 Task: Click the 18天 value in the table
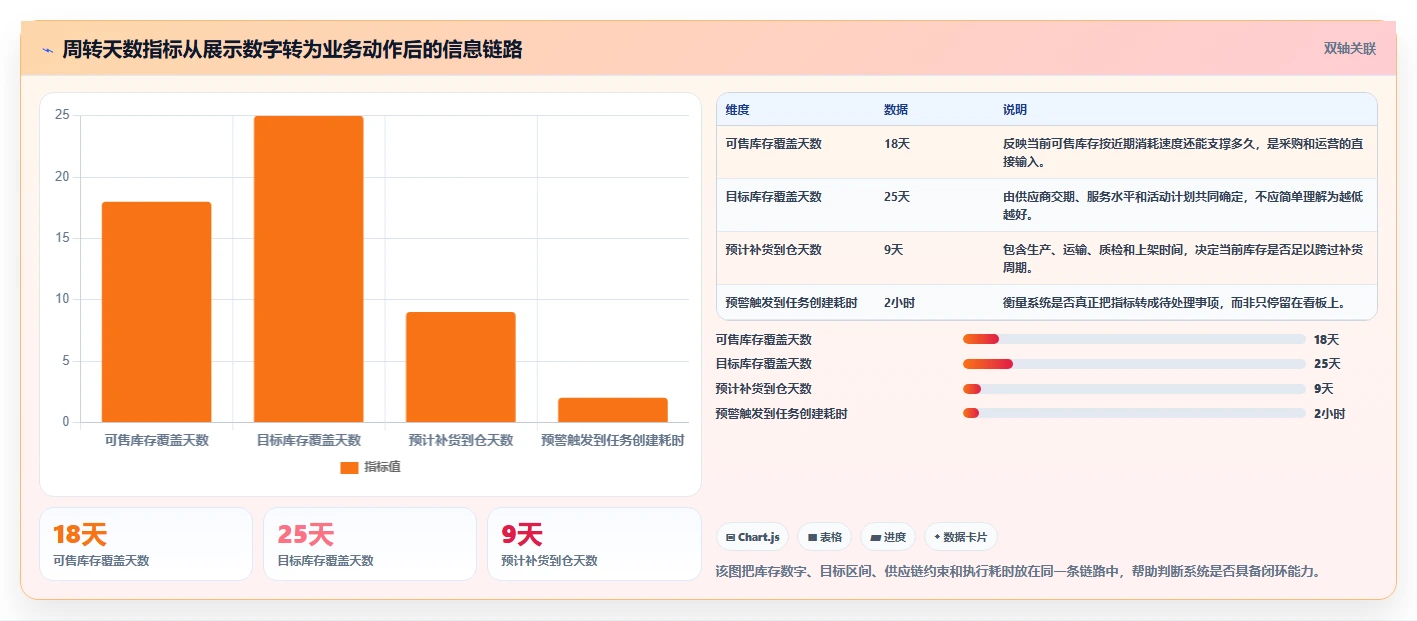coord(897,144)
